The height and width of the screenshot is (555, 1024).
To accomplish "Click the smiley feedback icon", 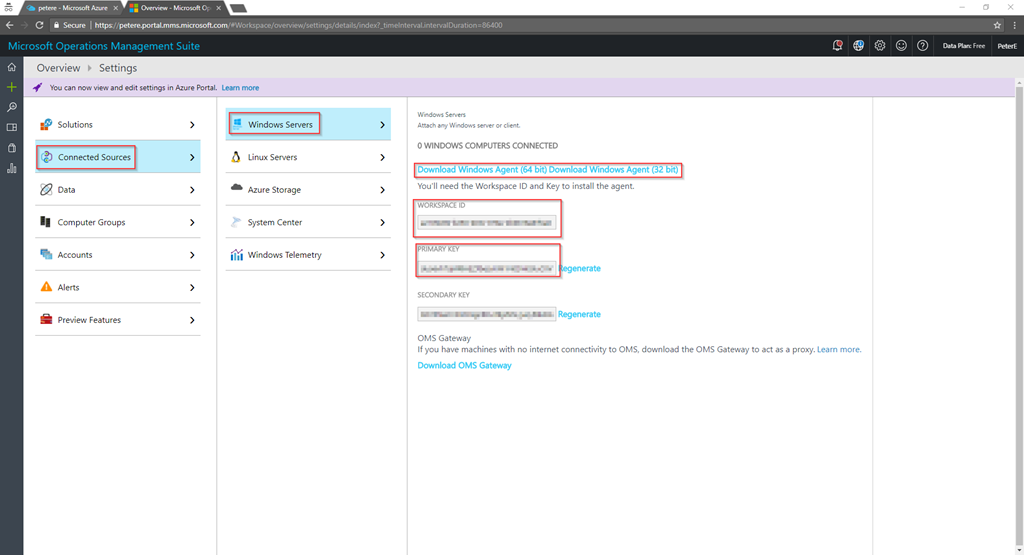I will click(x=901, y=46).
